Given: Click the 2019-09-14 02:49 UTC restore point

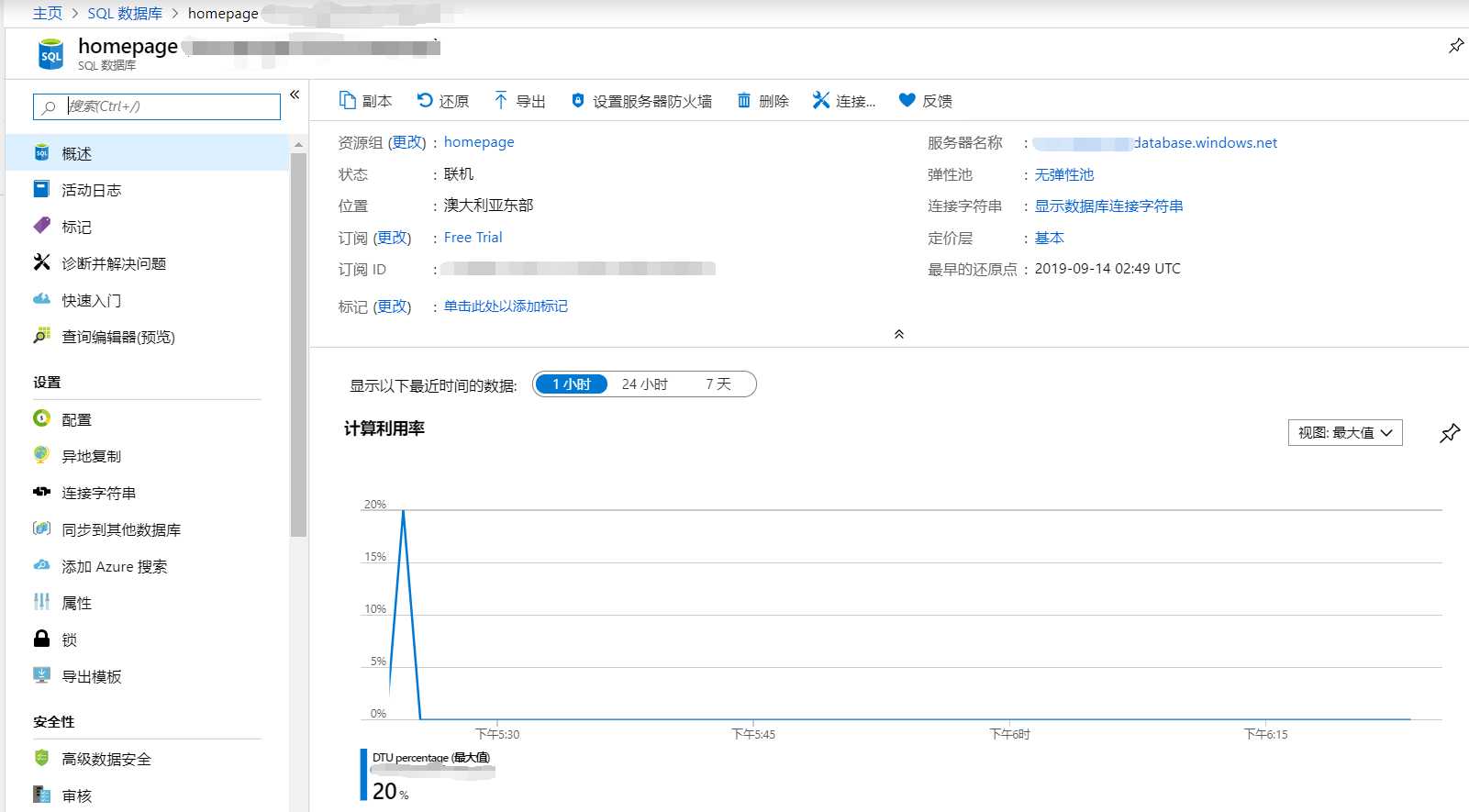Looking at the screenshot, I should (x=1107, y=269).
